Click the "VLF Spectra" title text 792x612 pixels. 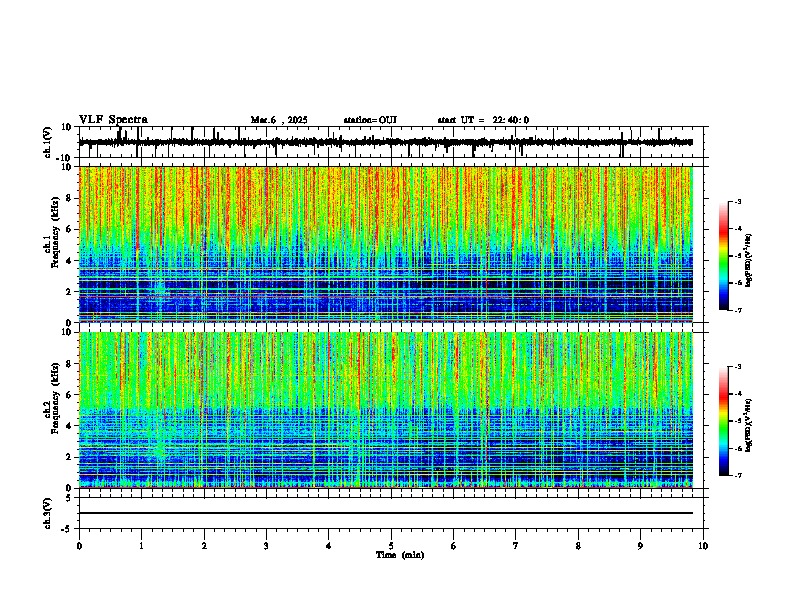pyautogui.click(x=113, y=120)
